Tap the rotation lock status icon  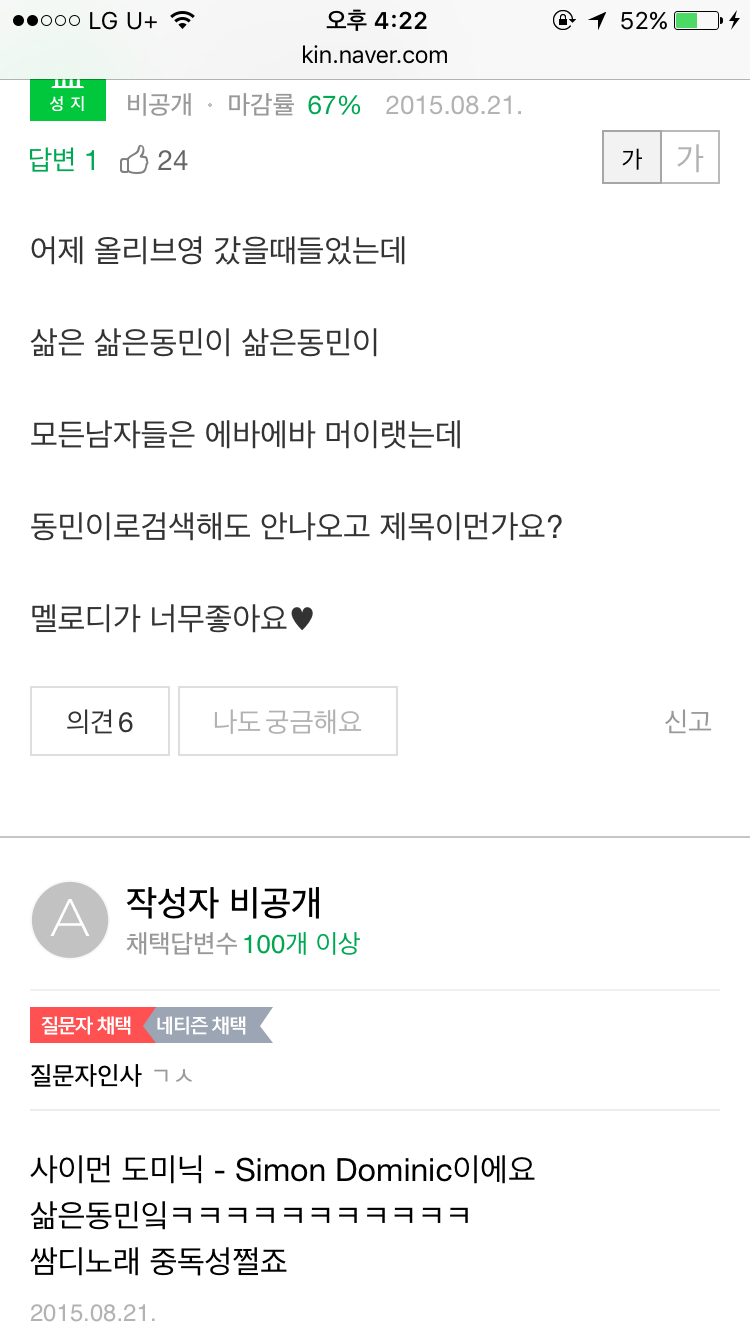coord(564,21)
